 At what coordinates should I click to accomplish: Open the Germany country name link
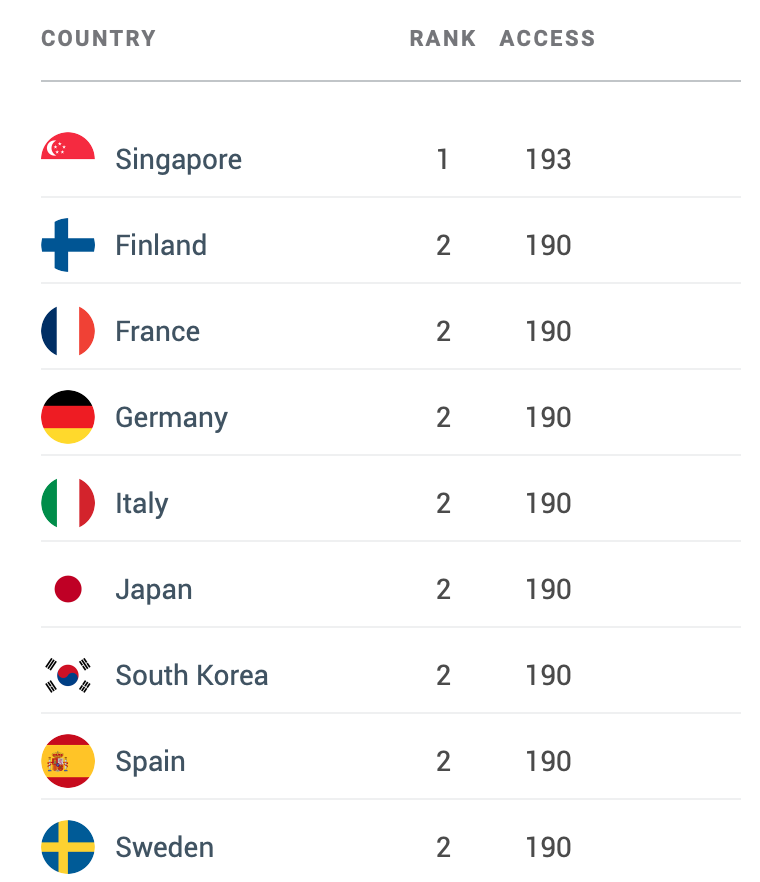pyautogui.click(x=172, y=418)
